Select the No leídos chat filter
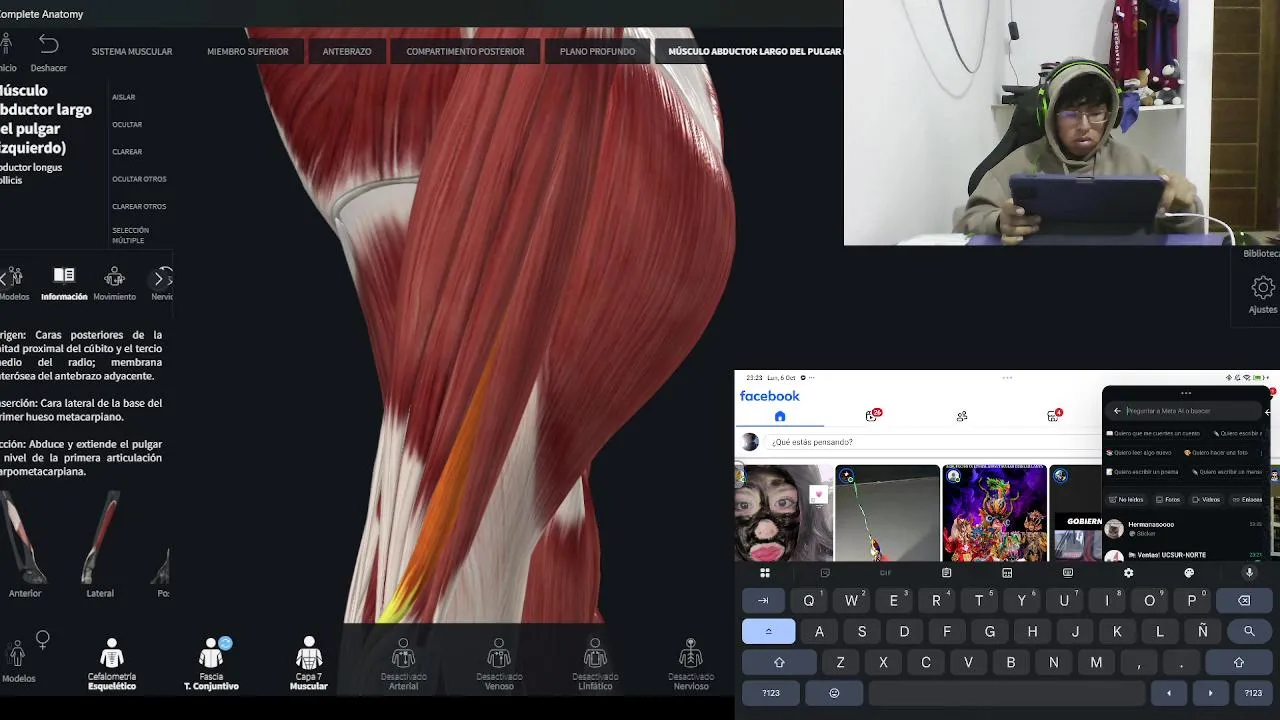The width and height of the screenshot is (1280, 720). click(x=1127, y=499)
